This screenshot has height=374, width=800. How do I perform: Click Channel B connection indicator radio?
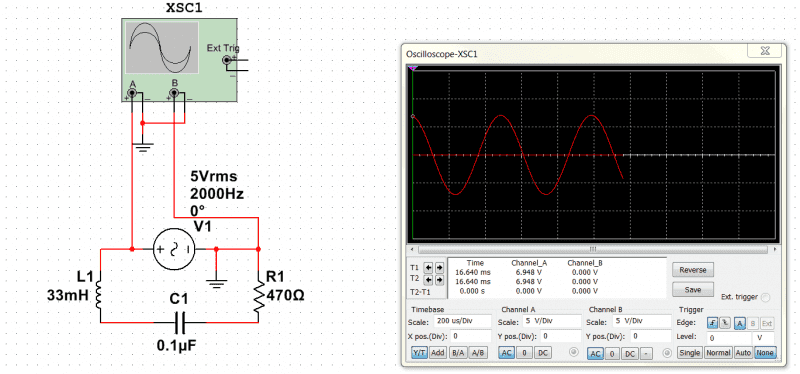(x=666, y=353)
